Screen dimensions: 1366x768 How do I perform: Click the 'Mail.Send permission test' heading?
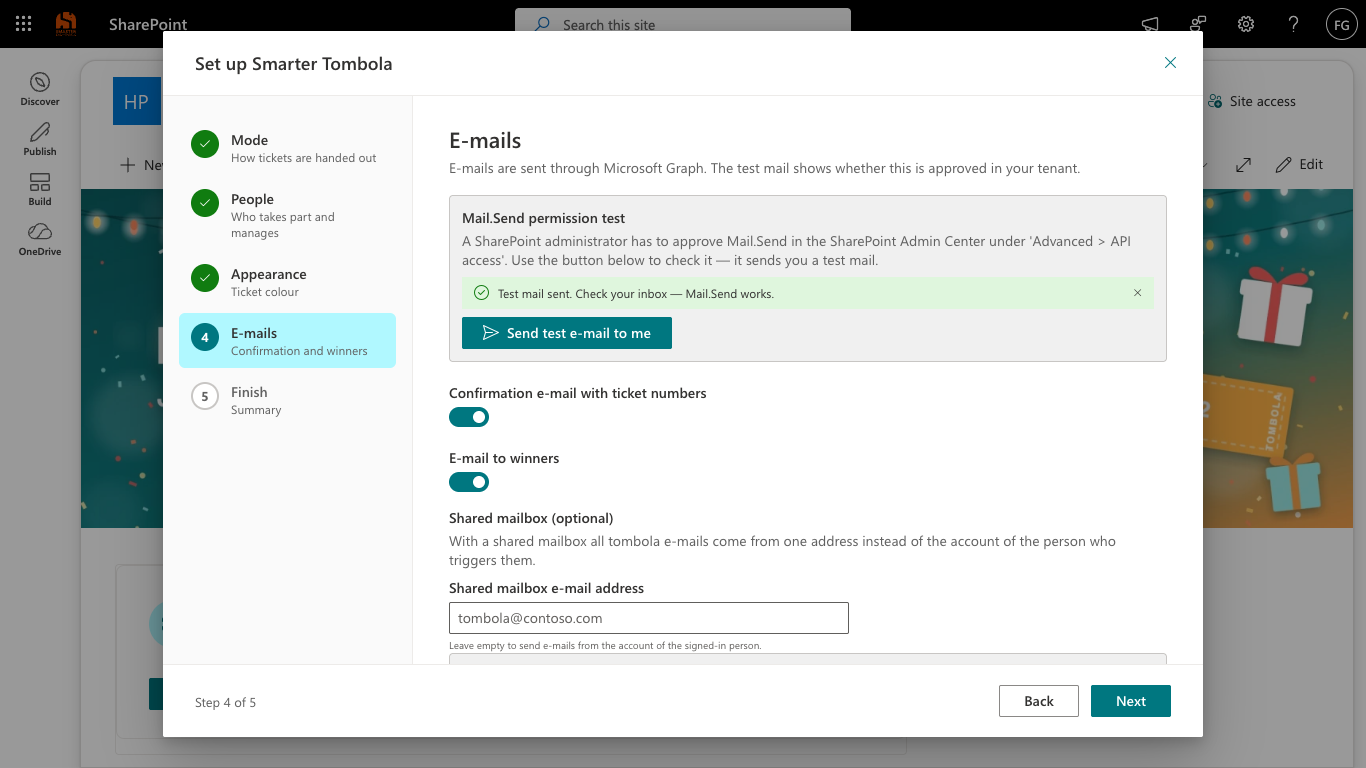(544, 218)
